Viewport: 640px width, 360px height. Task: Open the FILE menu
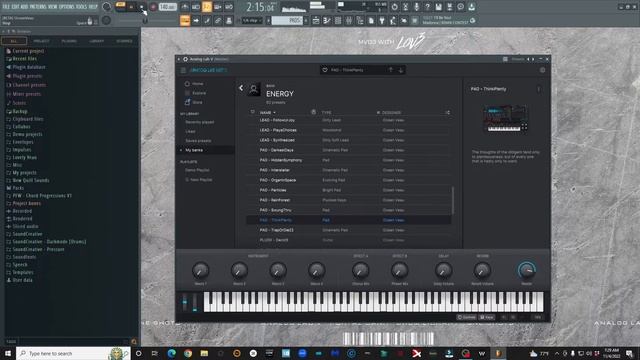6,7
